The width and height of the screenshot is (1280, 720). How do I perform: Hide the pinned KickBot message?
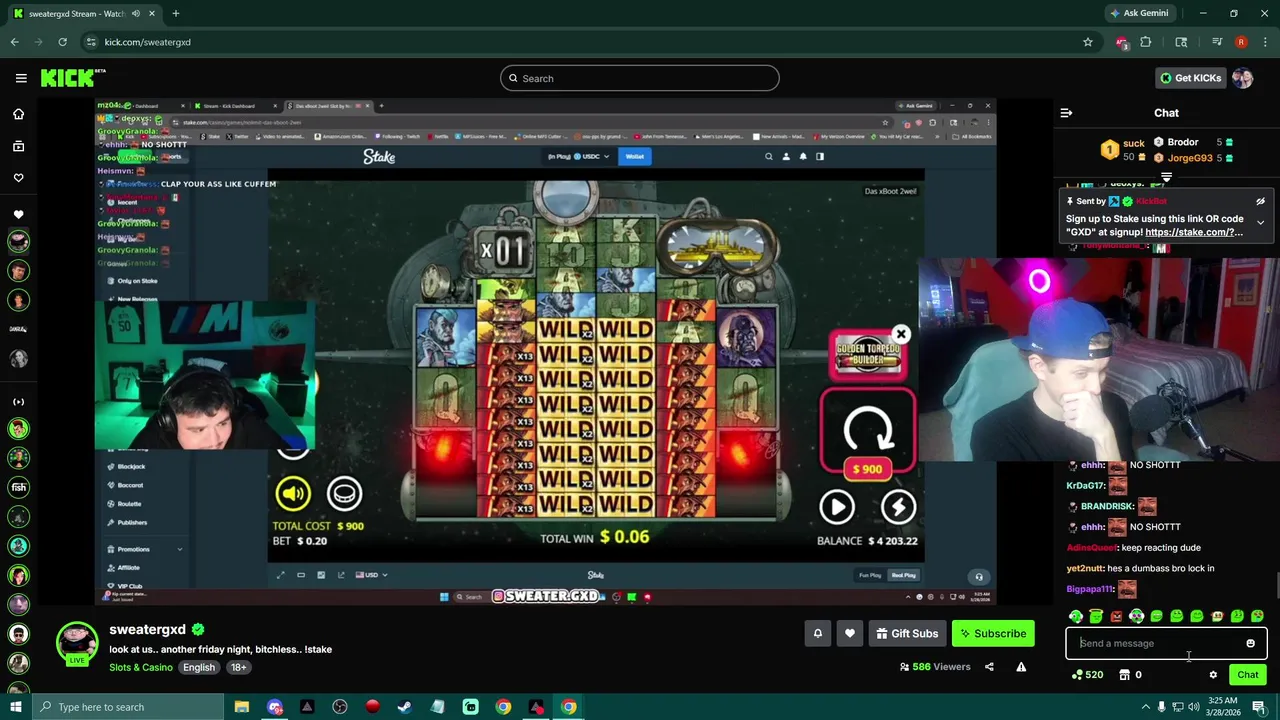tap(1260, 201)
